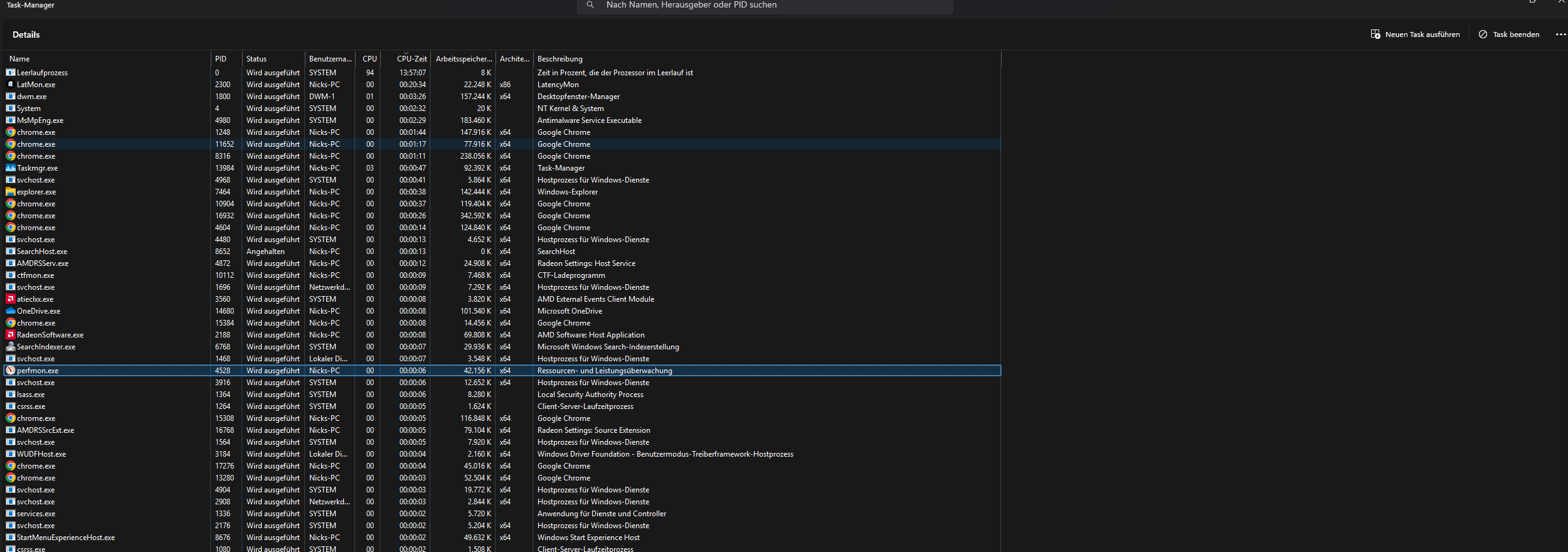Select StartMenuExperienceHost.exe in the list
The image size is (1568, 552).
pyautogui.click(x=66, y=538)
